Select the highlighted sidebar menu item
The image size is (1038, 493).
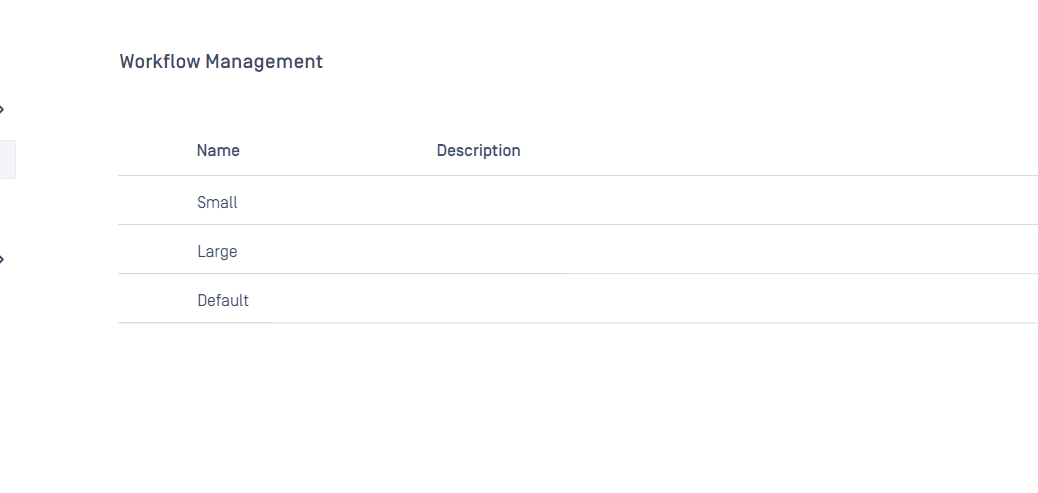[x=7, y=159]
